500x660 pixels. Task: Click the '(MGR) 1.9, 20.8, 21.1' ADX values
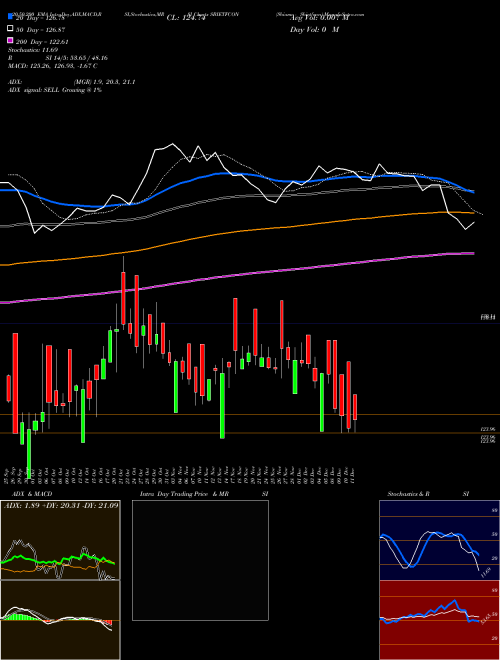104,82
